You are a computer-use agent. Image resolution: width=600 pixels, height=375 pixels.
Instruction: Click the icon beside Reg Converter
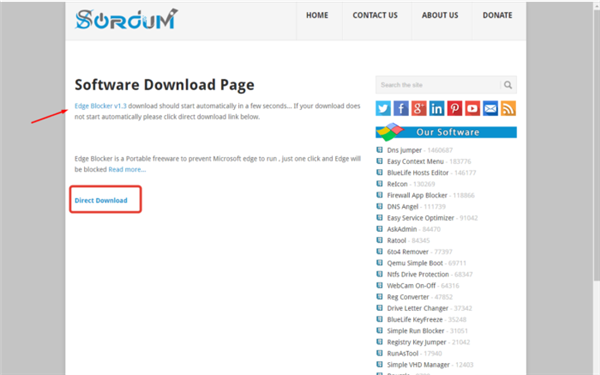click(380, 297)
